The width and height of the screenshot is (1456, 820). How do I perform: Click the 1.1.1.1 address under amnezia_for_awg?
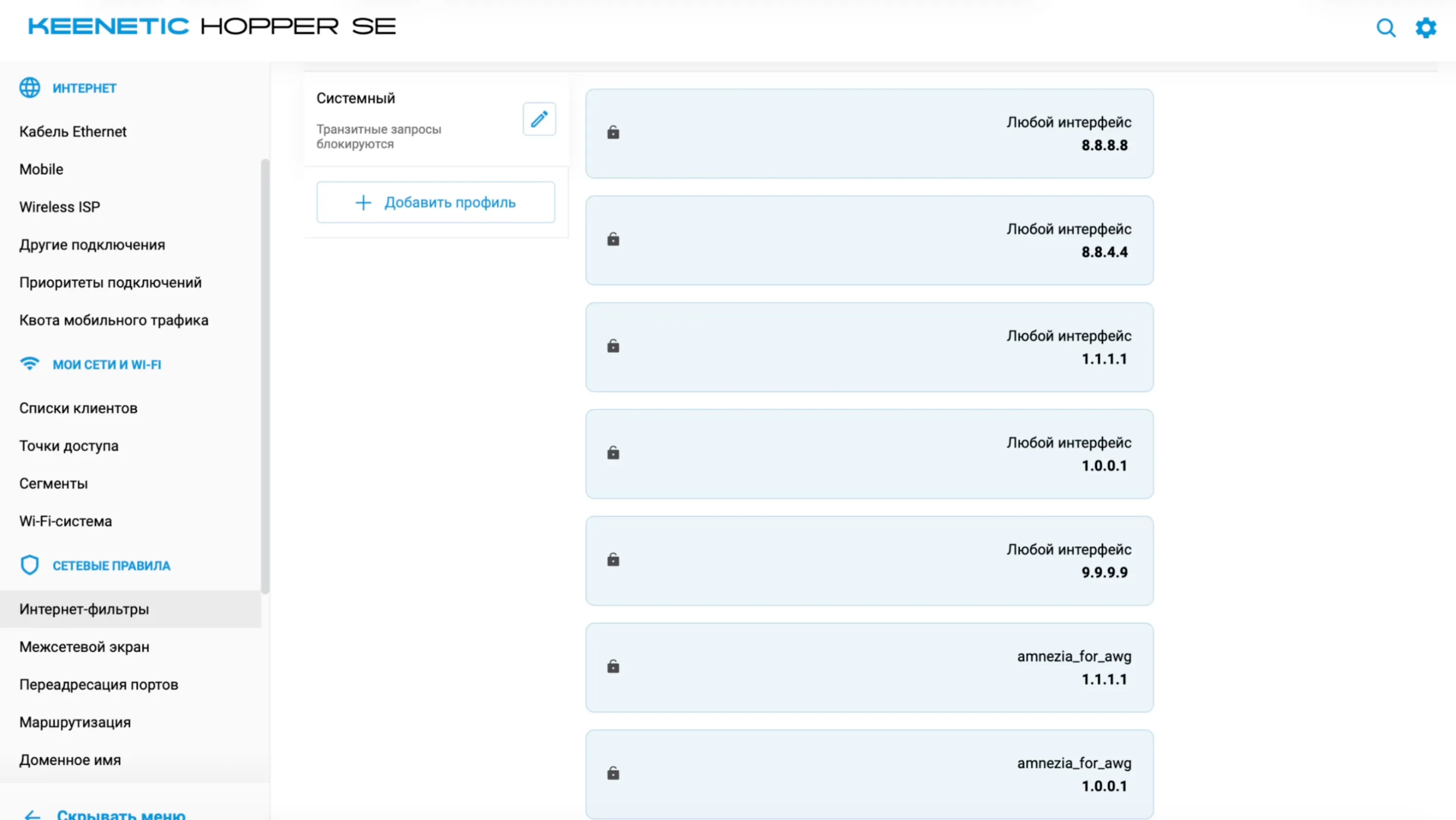1105,679
